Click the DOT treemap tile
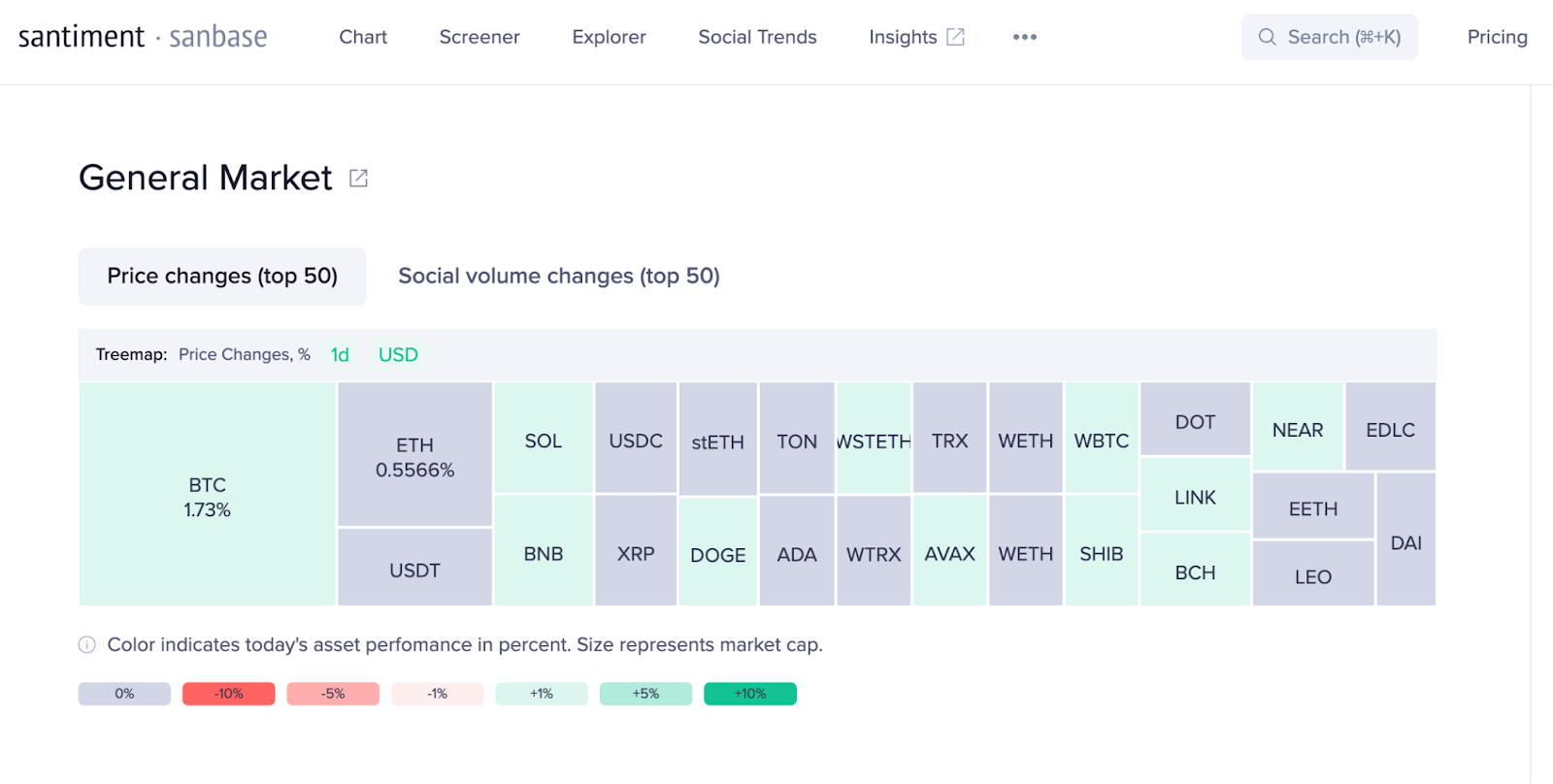Viewport: 1553px width, 784px height. pos(1195,419)
